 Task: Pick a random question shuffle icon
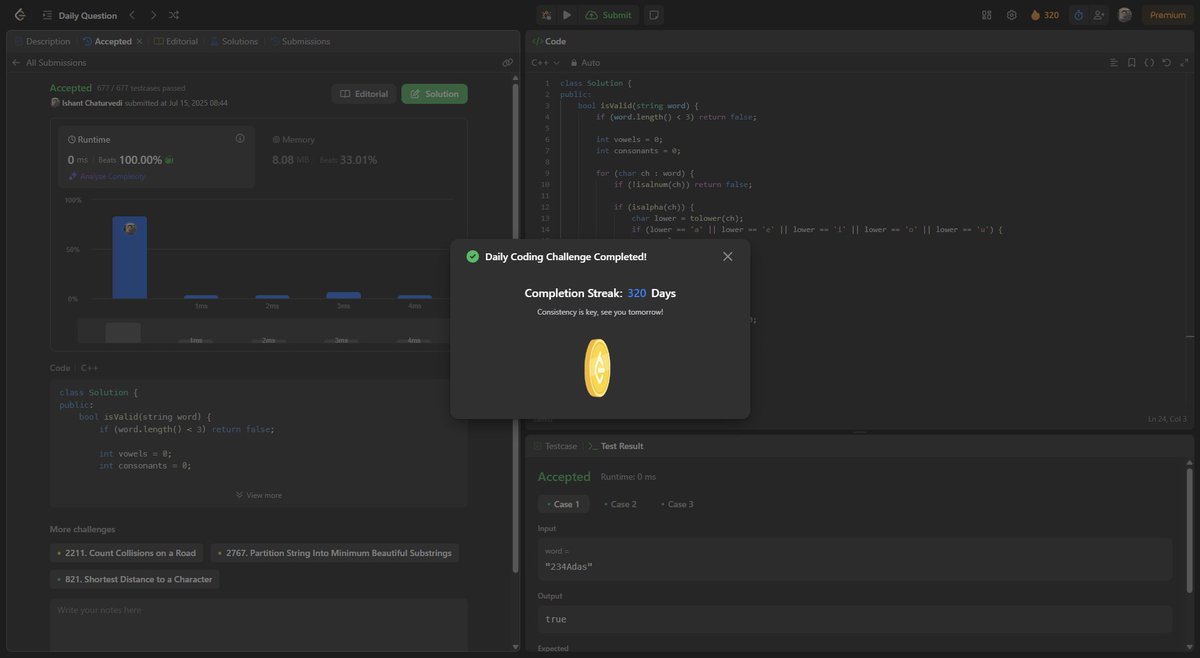click(x=174, y=15)
